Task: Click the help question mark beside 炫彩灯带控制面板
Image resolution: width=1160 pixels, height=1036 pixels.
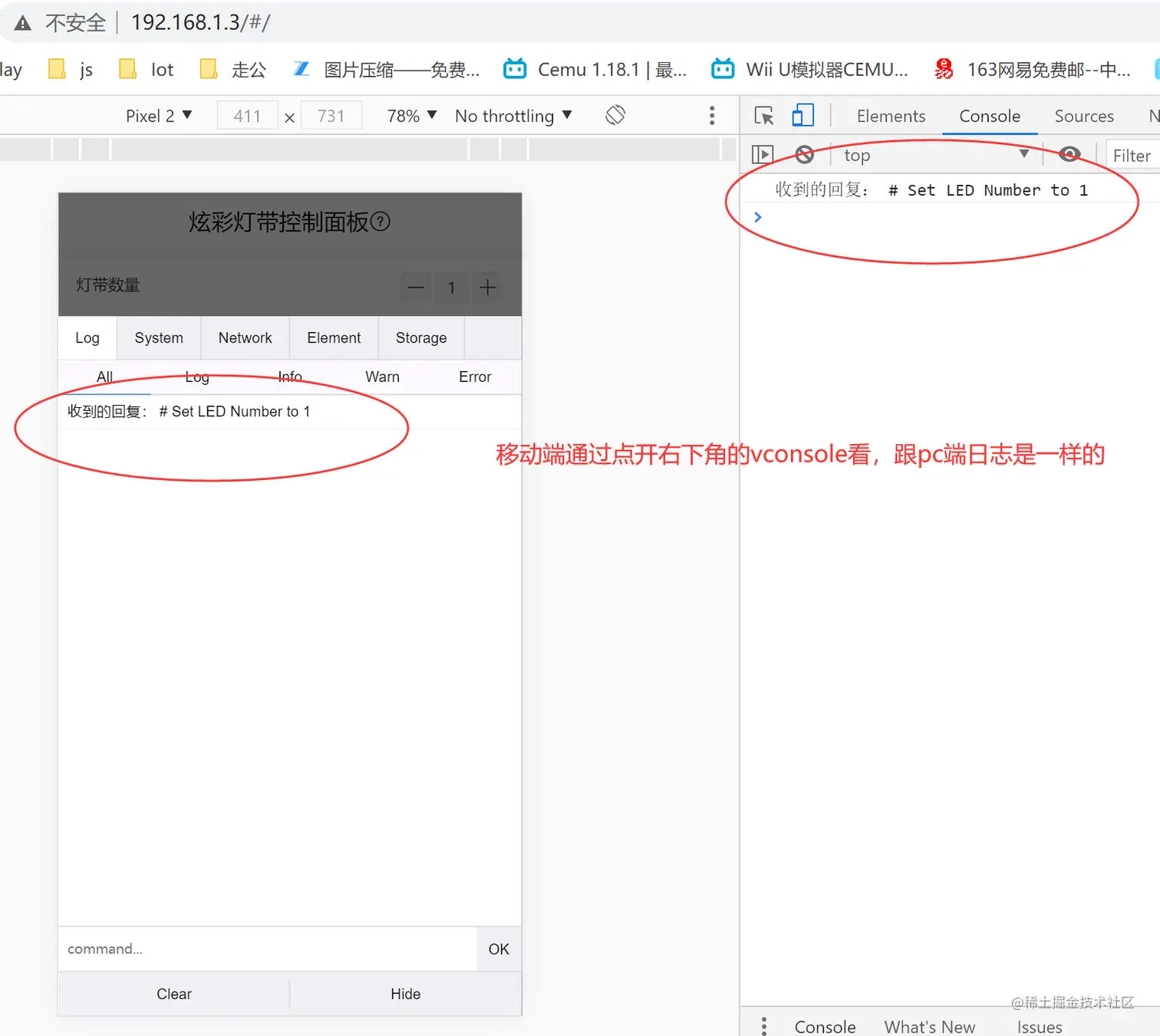Action: coord(381,222)
